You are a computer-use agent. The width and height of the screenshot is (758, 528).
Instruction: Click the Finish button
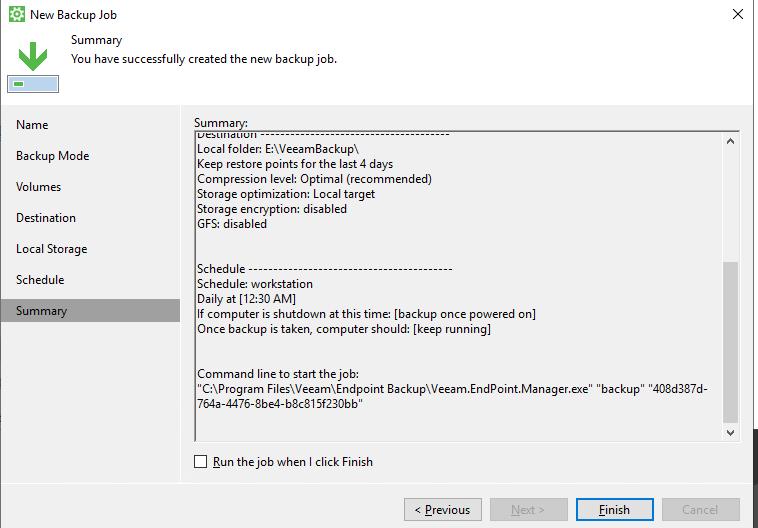pyautogui.click(x=614, y=510)
